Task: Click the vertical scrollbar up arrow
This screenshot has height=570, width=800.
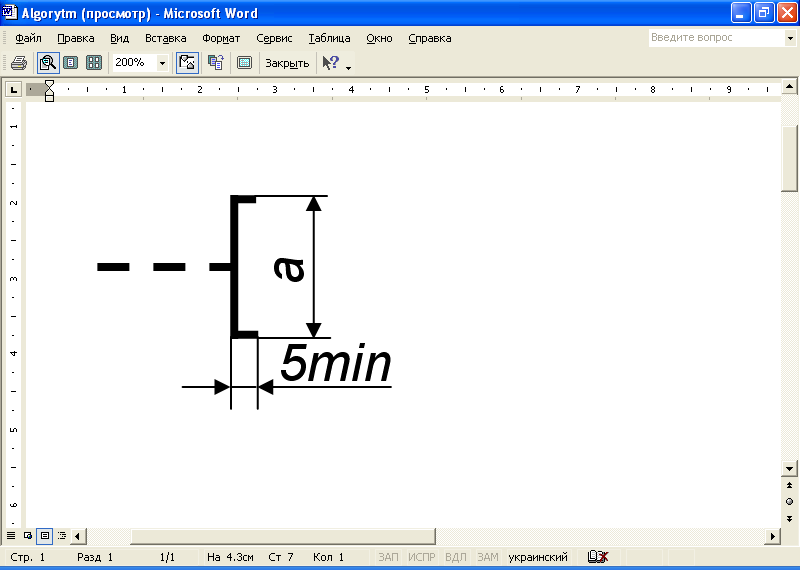Action: tap(789, 86)
